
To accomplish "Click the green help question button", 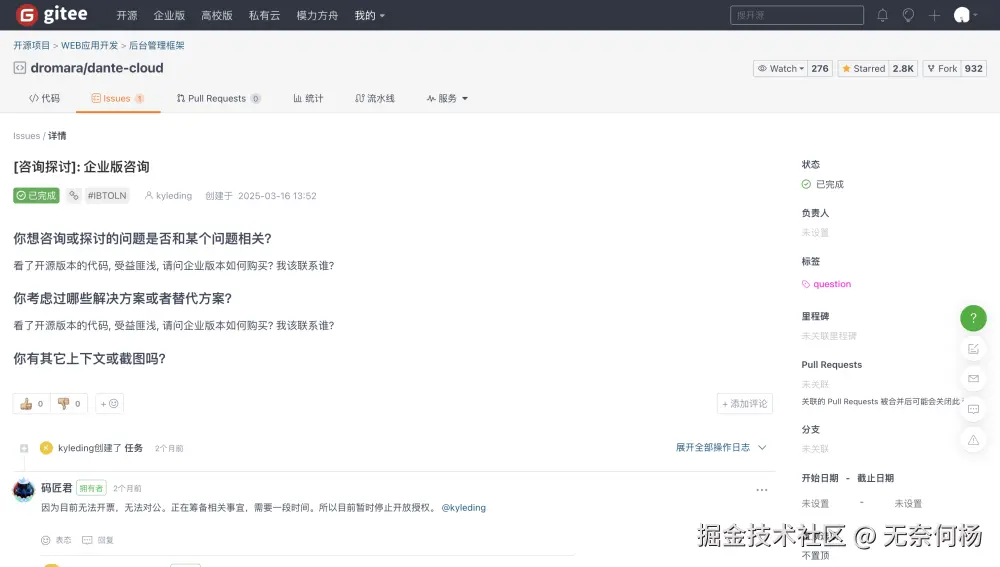I will pos(973,318).
